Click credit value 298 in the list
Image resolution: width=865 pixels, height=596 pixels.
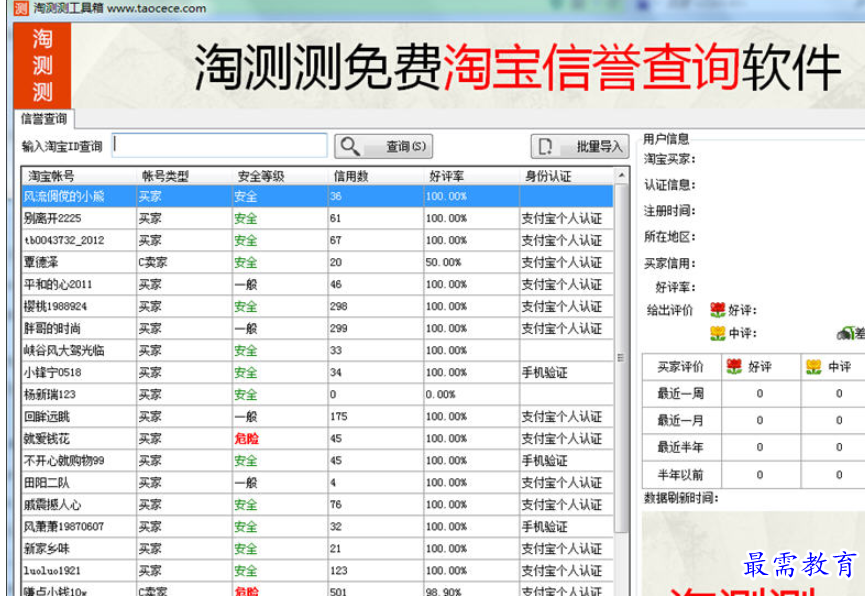tap(339, 307)
